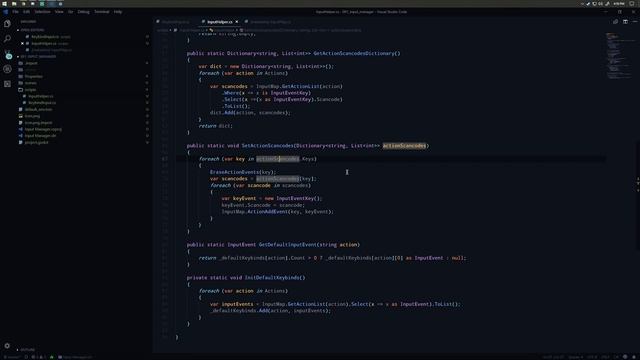Open KeybindInput.cs under scripts folder
Viewport: 640px width, 360px height.
coord(42,103)
